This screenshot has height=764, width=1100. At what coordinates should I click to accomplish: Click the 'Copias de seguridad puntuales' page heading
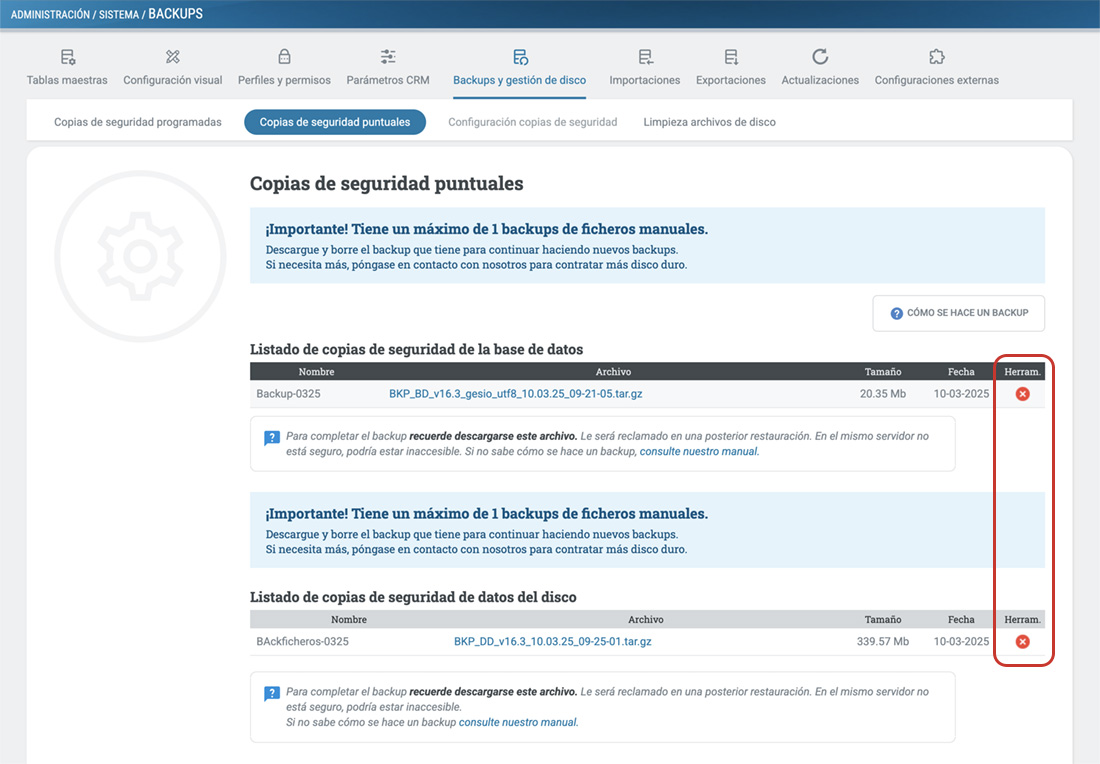pos(387,184)
